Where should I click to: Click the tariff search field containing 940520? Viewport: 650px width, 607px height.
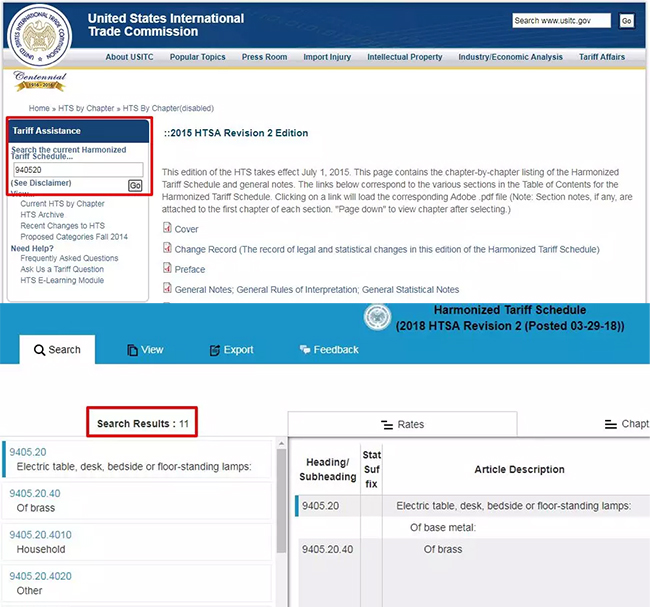(78, 170)
